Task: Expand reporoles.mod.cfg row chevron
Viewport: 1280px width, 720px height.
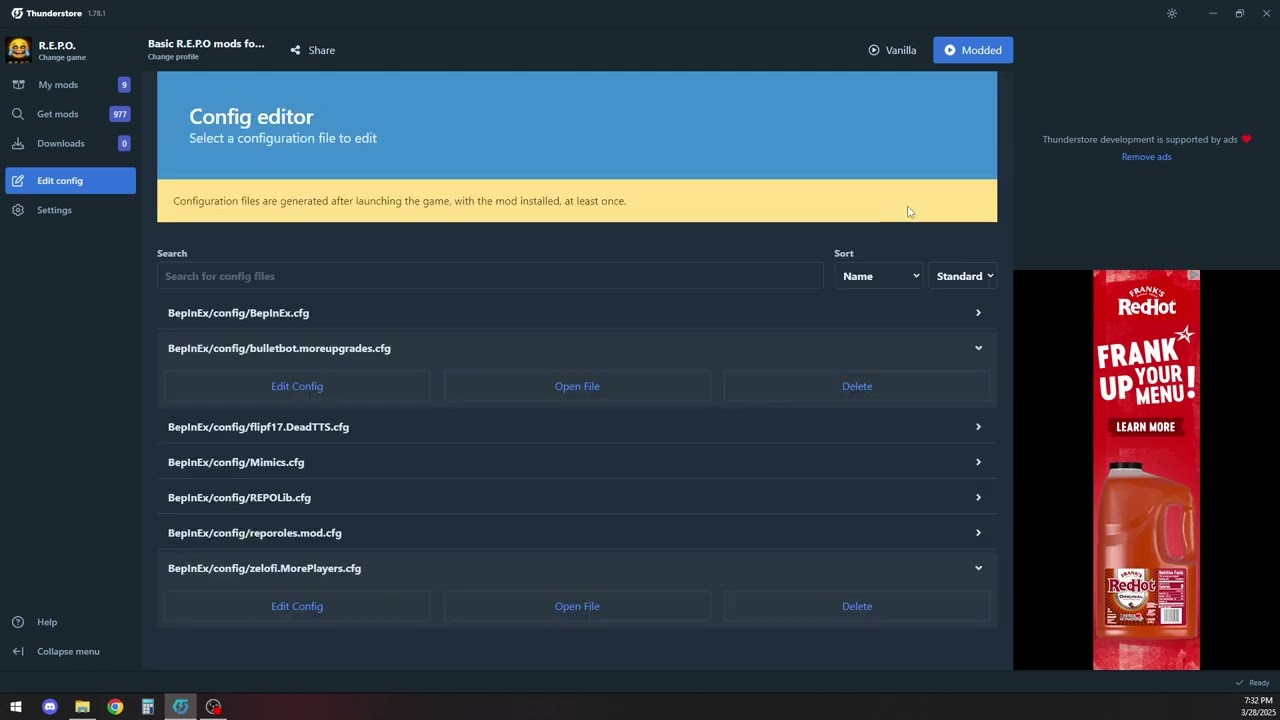Action: click(x=978, y=533)
